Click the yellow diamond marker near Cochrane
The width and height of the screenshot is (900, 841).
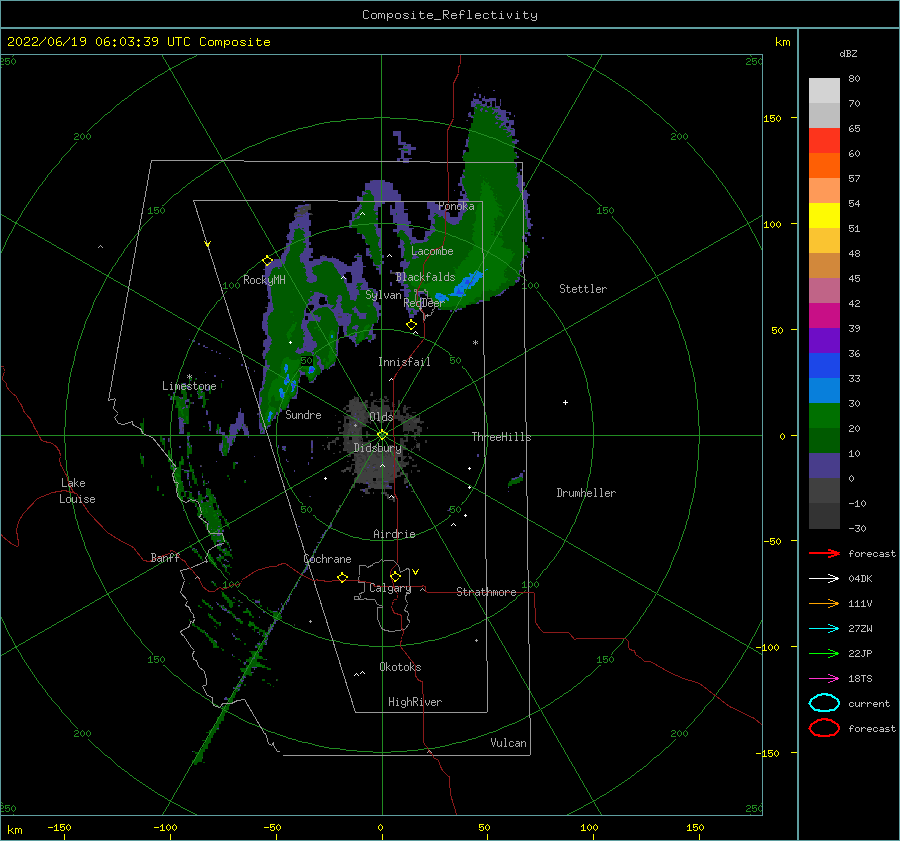tap(343, 577)
